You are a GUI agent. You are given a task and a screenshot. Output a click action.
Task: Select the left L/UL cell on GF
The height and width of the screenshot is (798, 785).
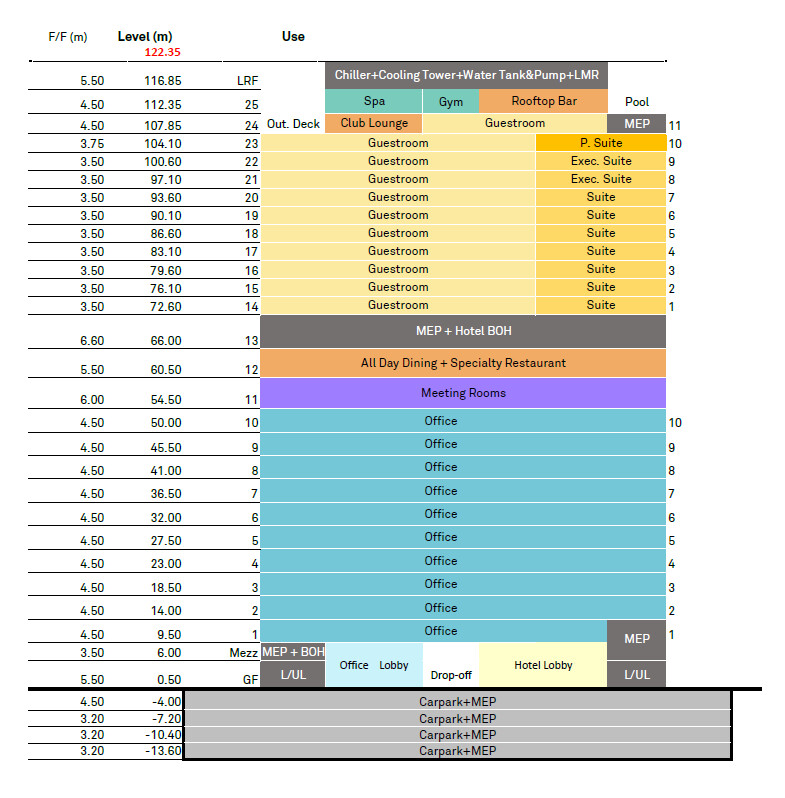[293, 674]
